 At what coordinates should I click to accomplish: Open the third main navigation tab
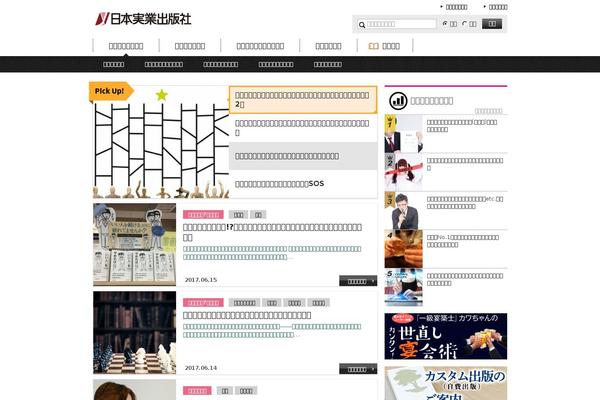pos(260,46)
